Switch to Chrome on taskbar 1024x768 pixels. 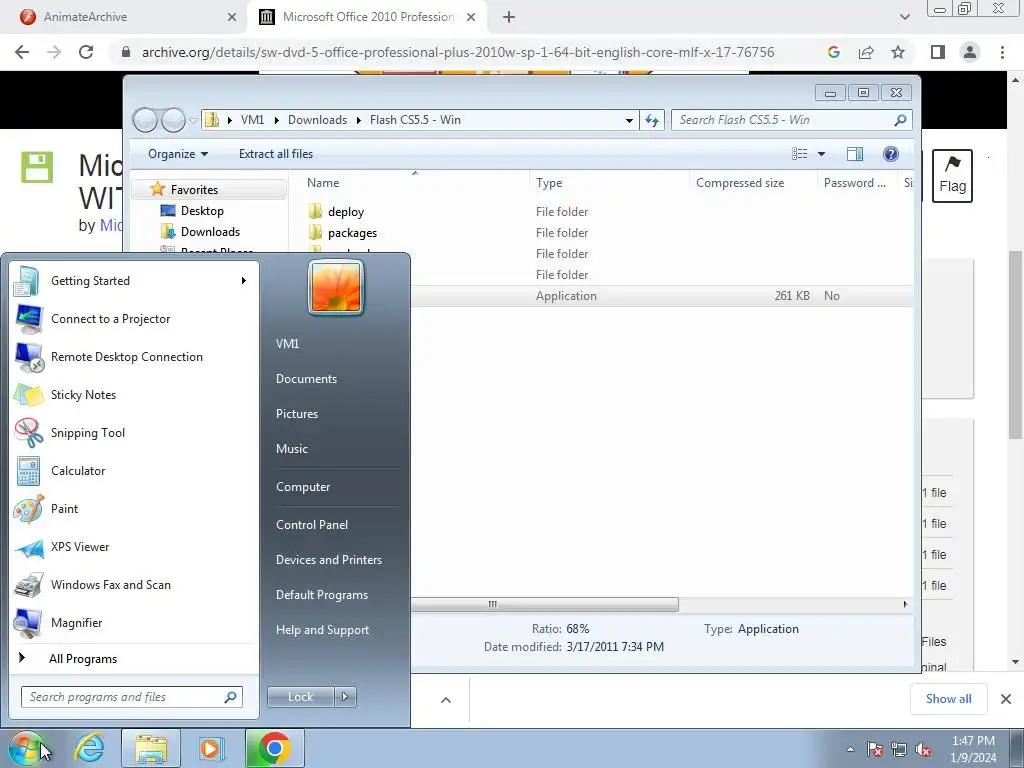pos(274,748)
